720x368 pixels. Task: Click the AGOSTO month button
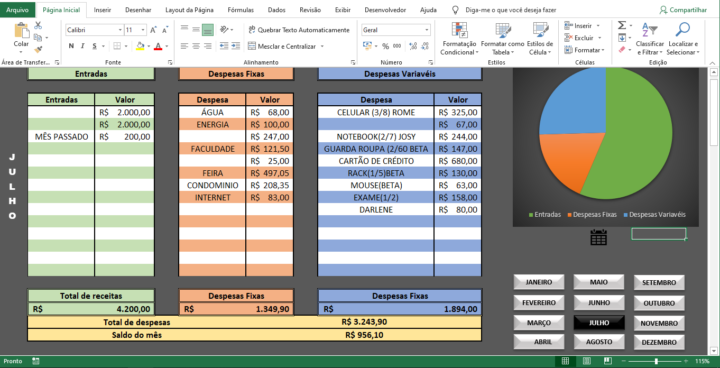(x=599, y=342)
